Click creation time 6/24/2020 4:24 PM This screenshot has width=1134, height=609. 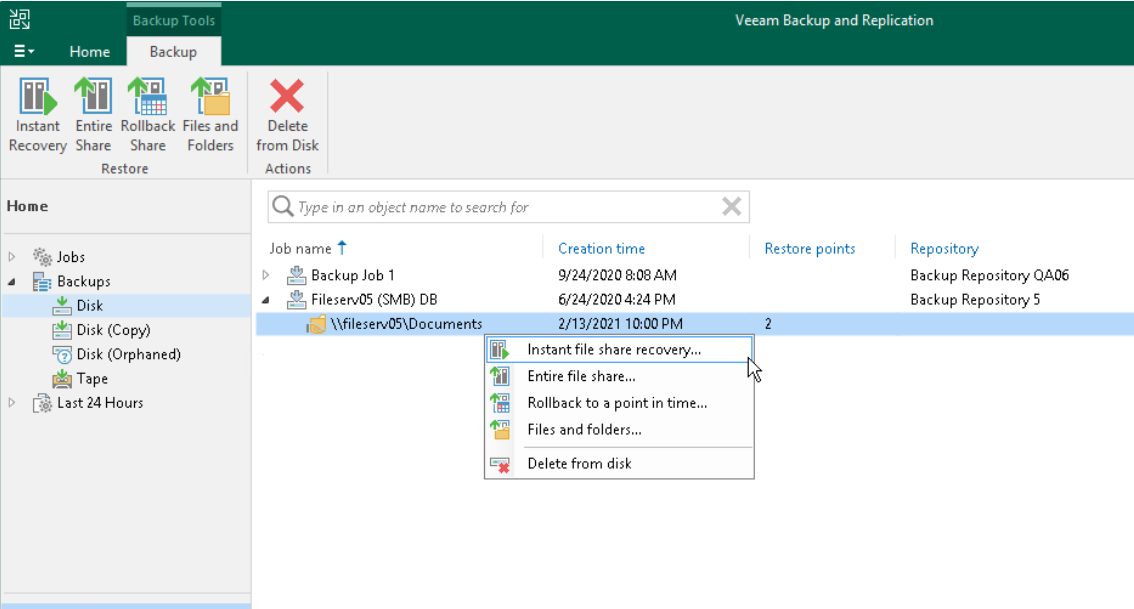coord(616,299)
